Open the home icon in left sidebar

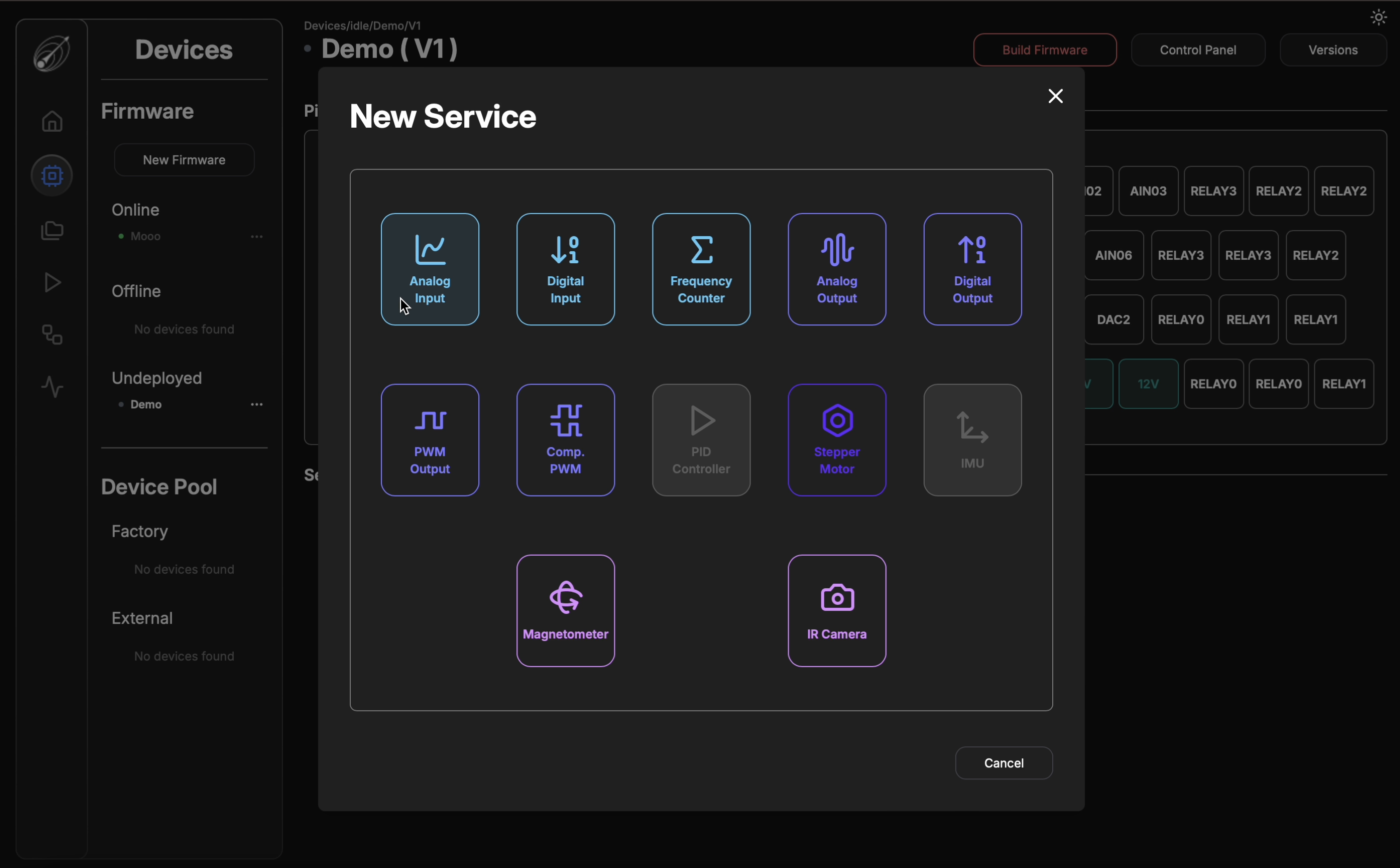click(52, 121)
